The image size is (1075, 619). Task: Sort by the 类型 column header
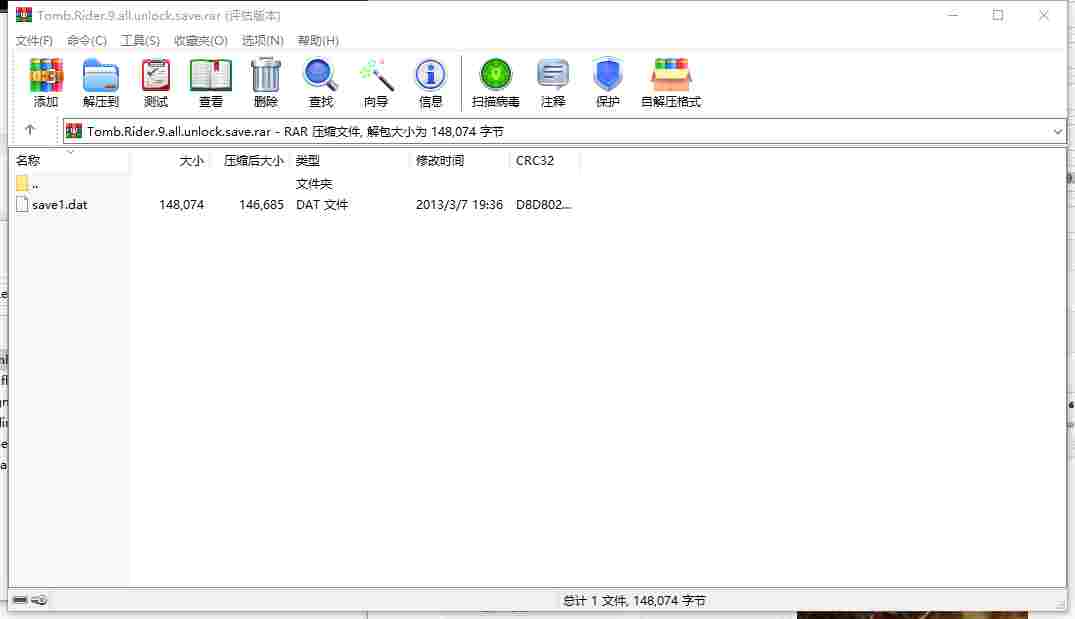[350, 160]
